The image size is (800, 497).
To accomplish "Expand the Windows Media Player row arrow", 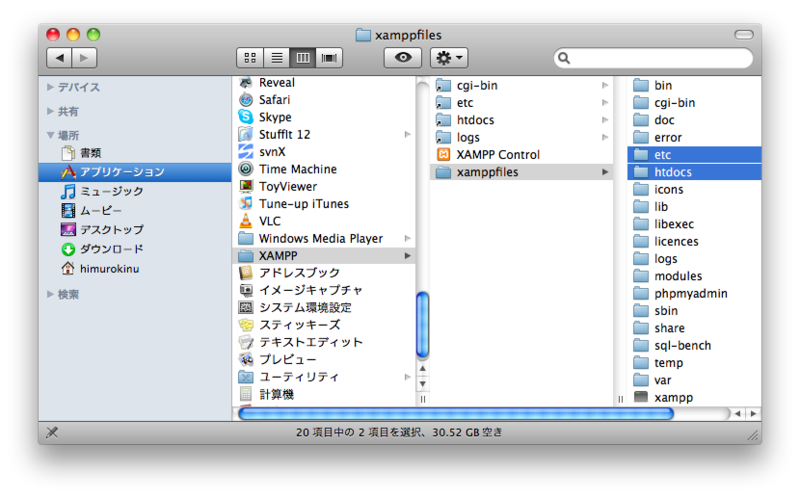I will pos(408,238).
